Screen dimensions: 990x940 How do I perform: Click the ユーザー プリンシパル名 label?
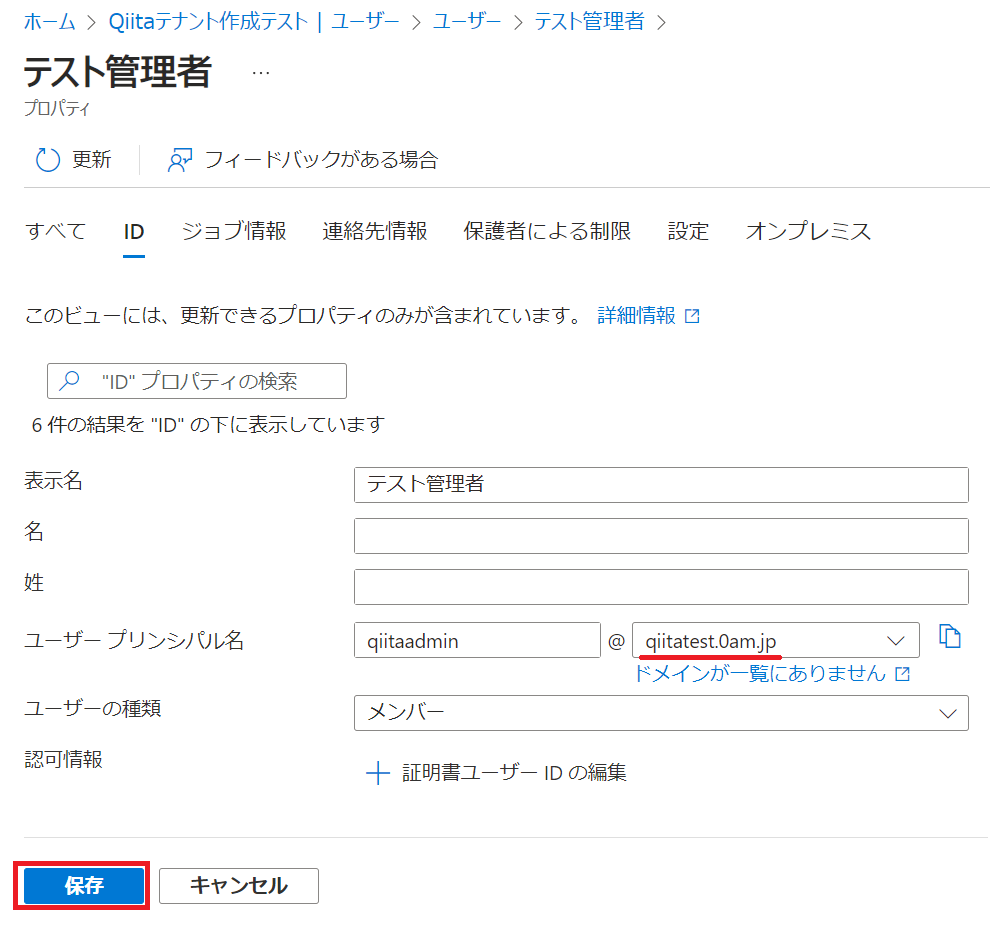(x=134, y=640)
